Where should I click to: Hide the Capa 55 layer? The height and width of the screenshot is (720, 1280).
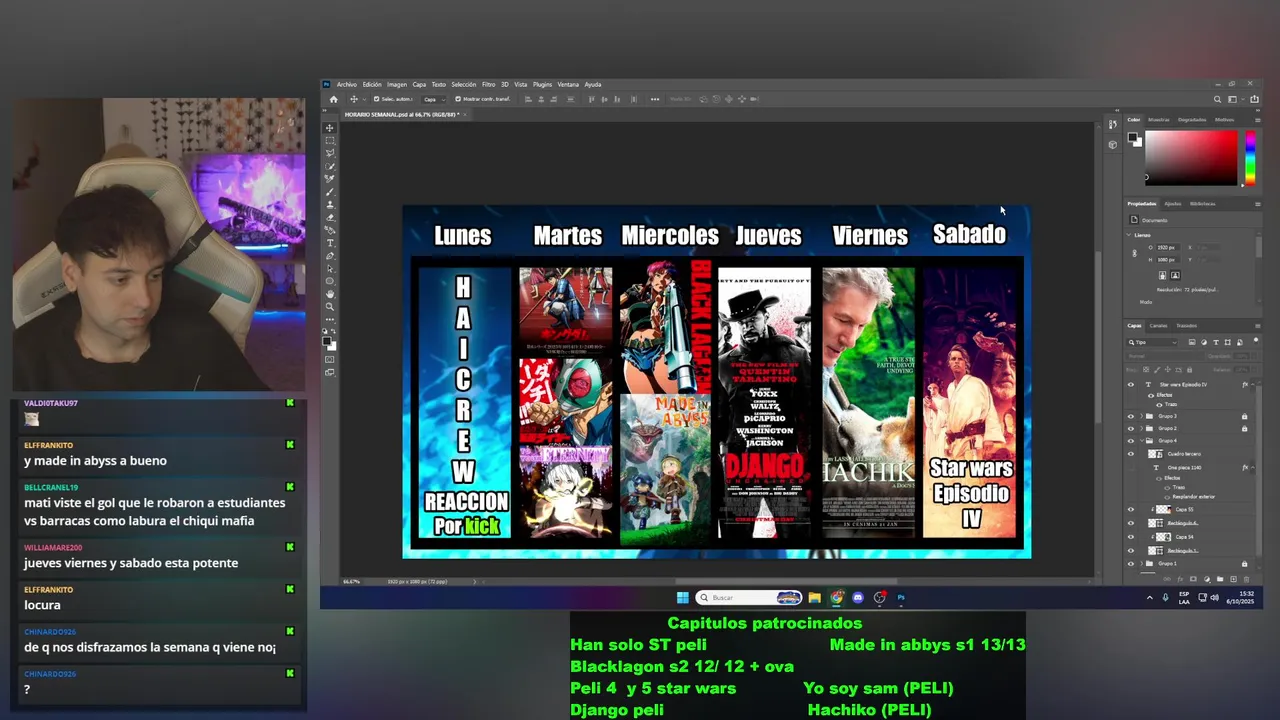click(x=1131, y=509)
